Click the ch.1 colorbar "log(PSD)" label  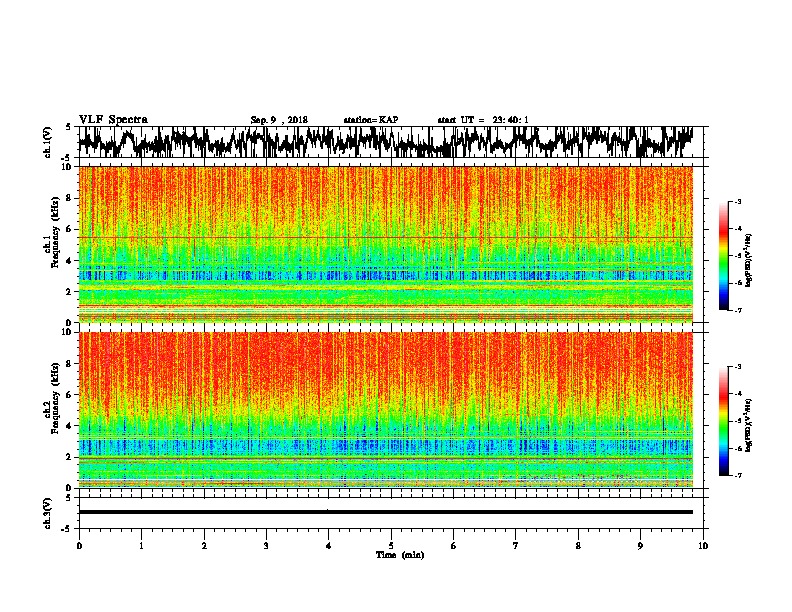(749, 261)
